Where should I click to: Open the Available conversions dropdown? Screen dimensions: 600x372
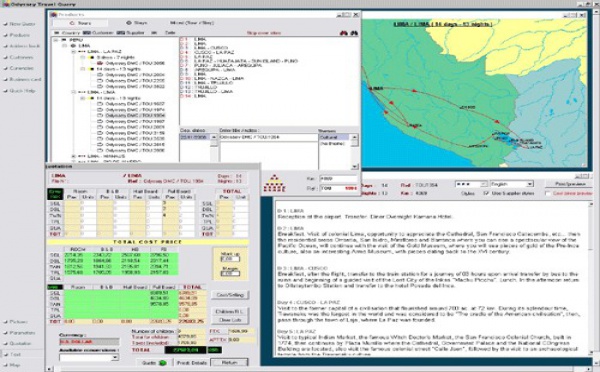pyautogui.click(x=89, y=357)
